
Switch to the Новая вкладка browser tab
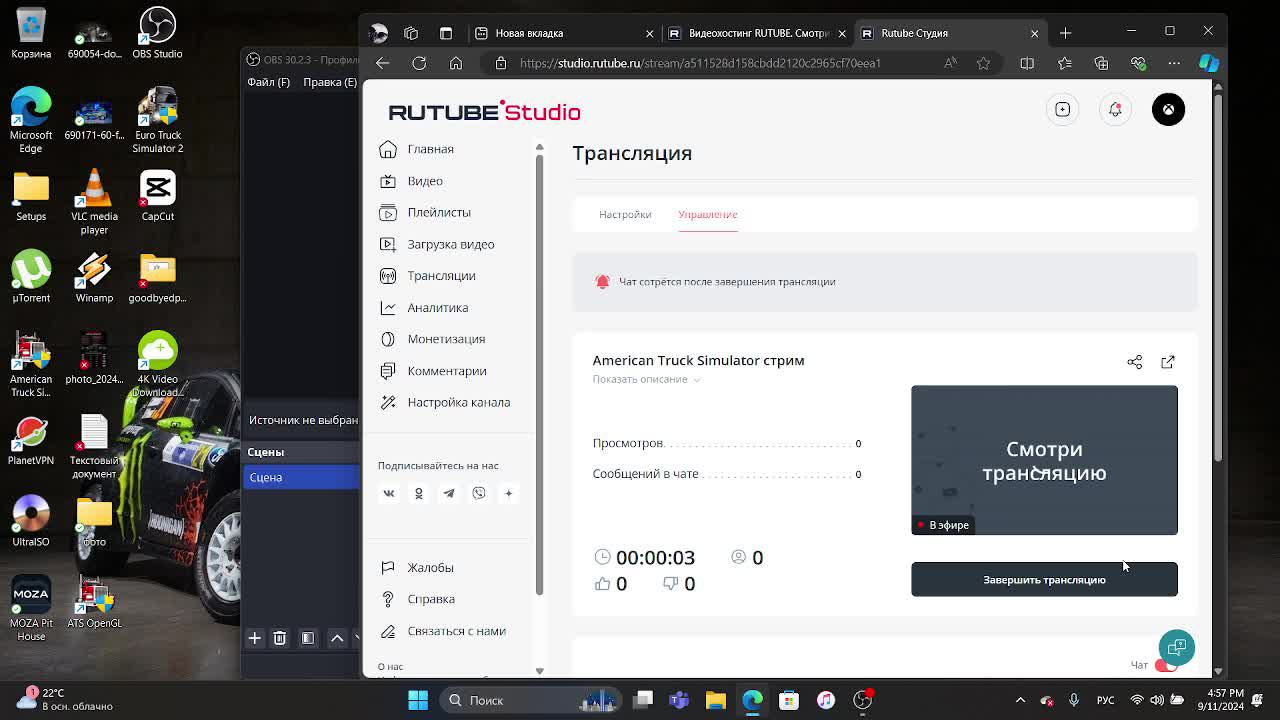tap(563, 33)
